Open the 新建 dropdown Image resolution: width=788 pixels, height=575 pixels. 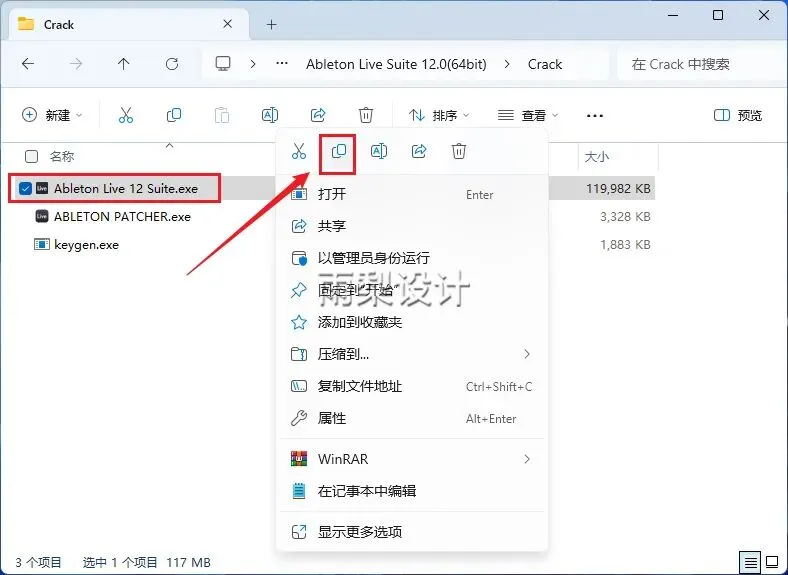point(52,115)
